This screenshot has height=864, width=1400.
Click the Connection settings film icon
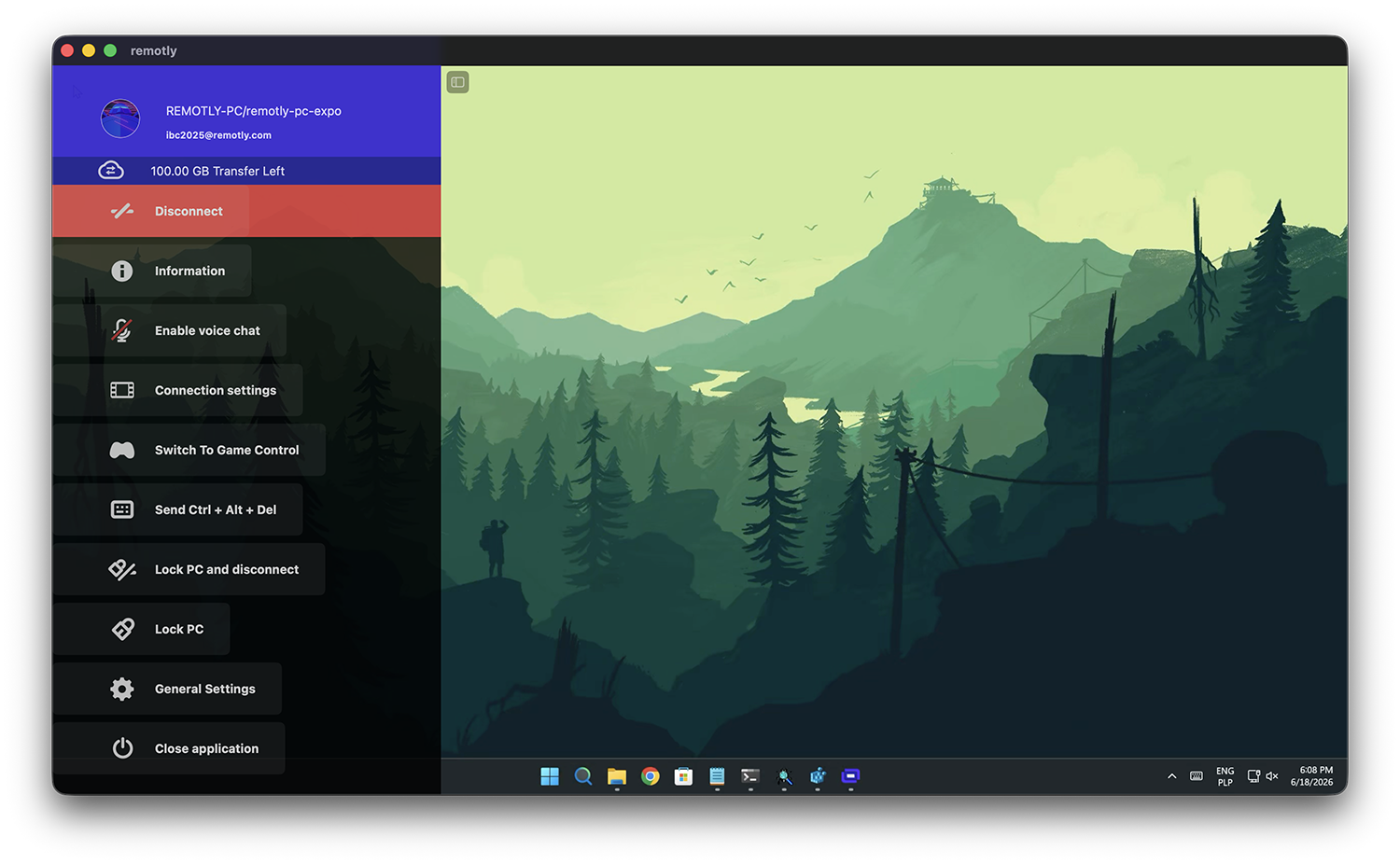pyautogui.click(x=122, y=390)
